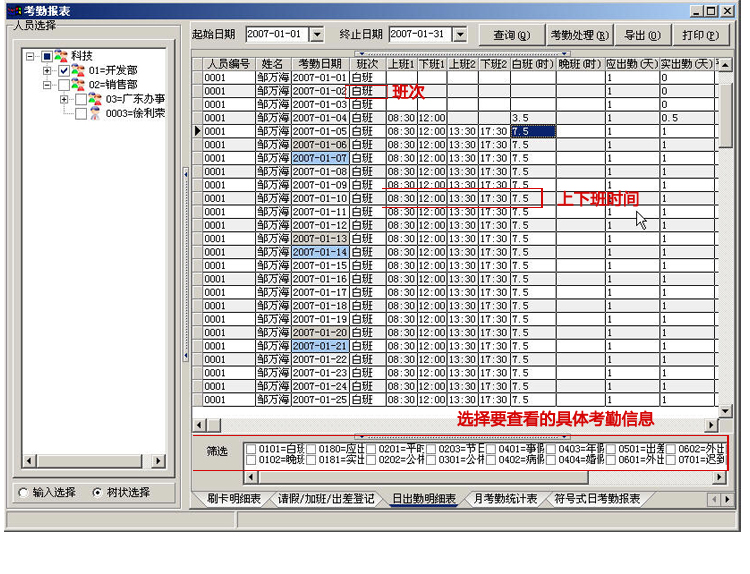The height and width of the screenshot is (574, 750).
Task: Click the 03=广东办事 group icon
Action: pyautogui.click(x=96, y=100)
